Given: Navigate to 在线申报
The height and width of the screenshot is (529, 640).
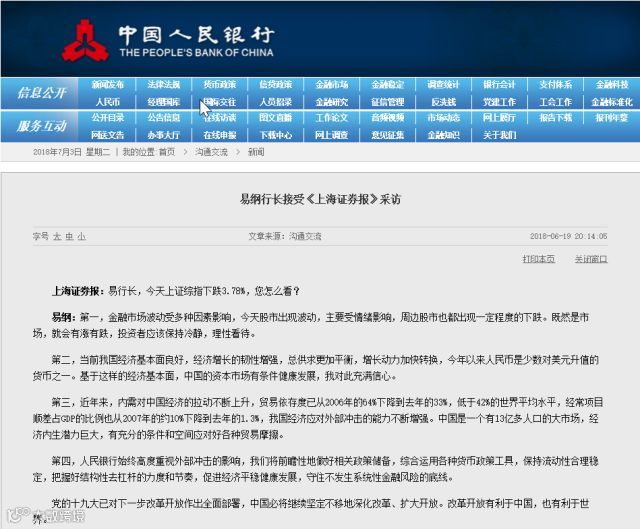Looking at the screenshot, I should click(x=220, y=135).
